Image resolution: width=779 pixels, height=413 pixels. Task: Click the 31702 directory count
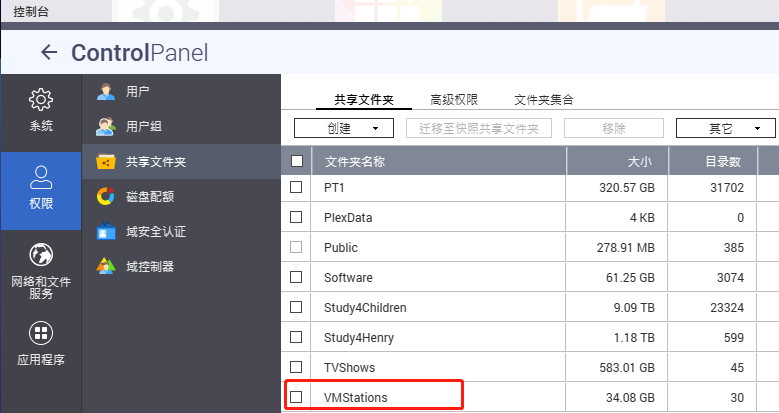click(x=727, y=188)
